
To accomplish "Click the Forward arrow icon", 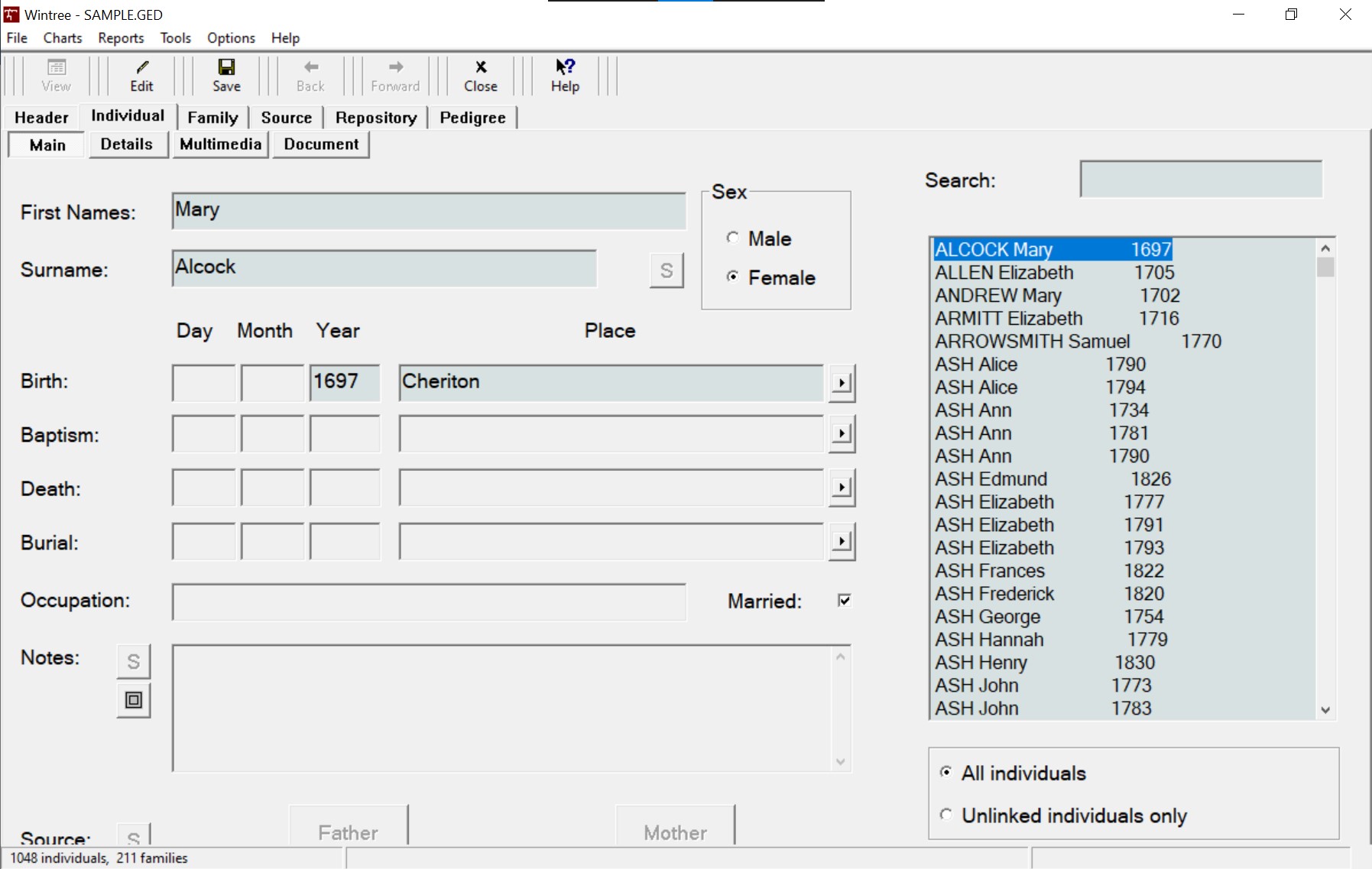I will click(394, 75).
